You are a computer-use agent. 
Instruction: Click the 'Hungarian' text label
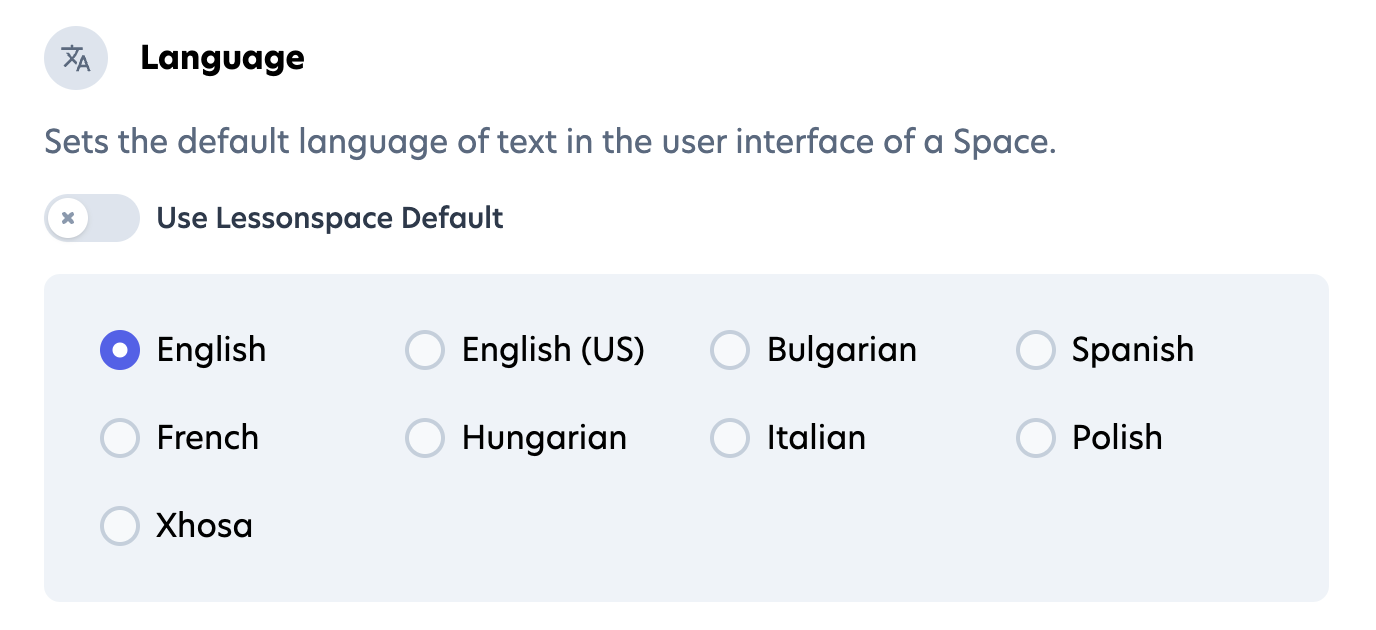click(x=544, y=438)
